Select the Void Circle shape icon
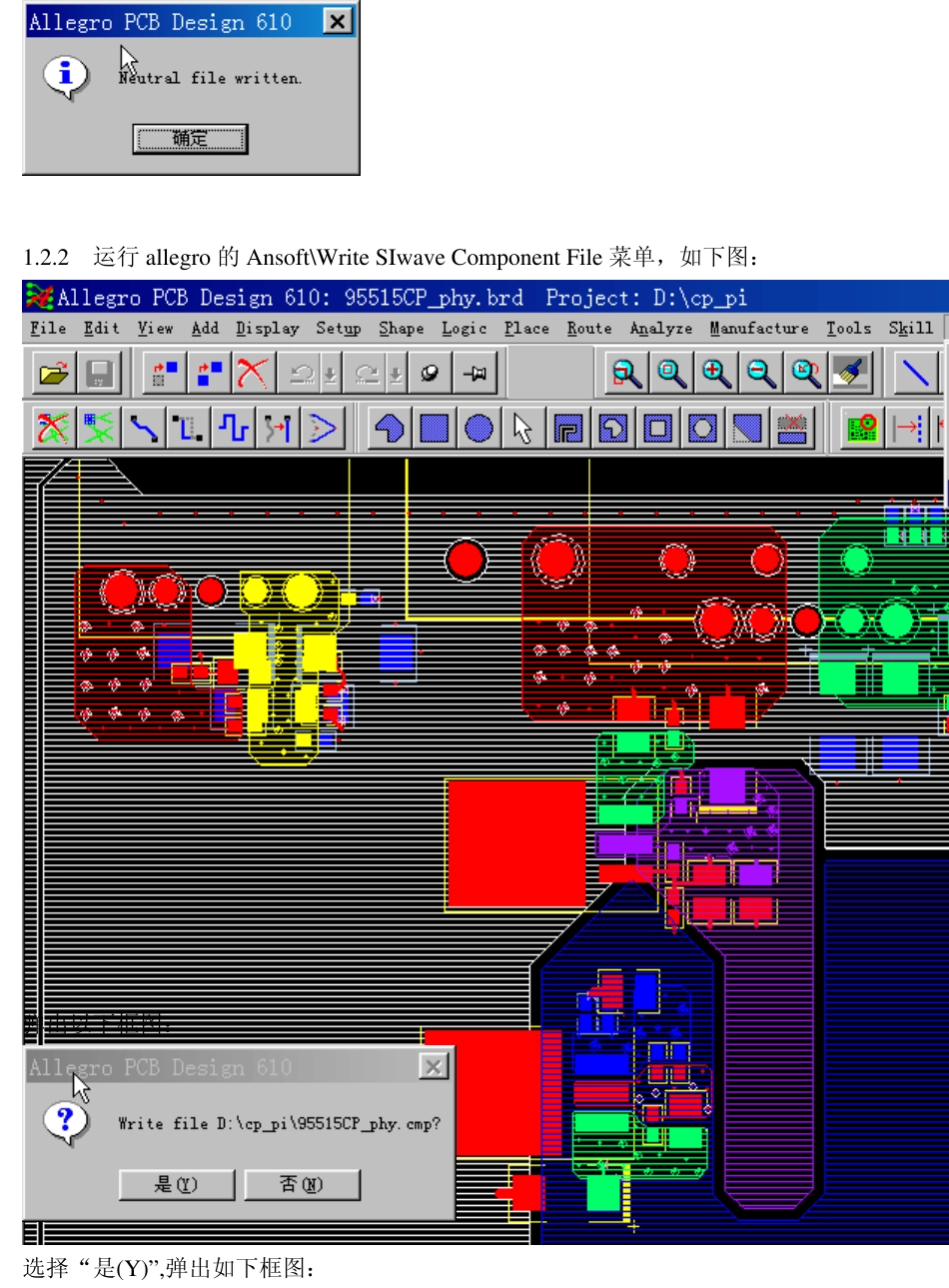 pos(702,429)
